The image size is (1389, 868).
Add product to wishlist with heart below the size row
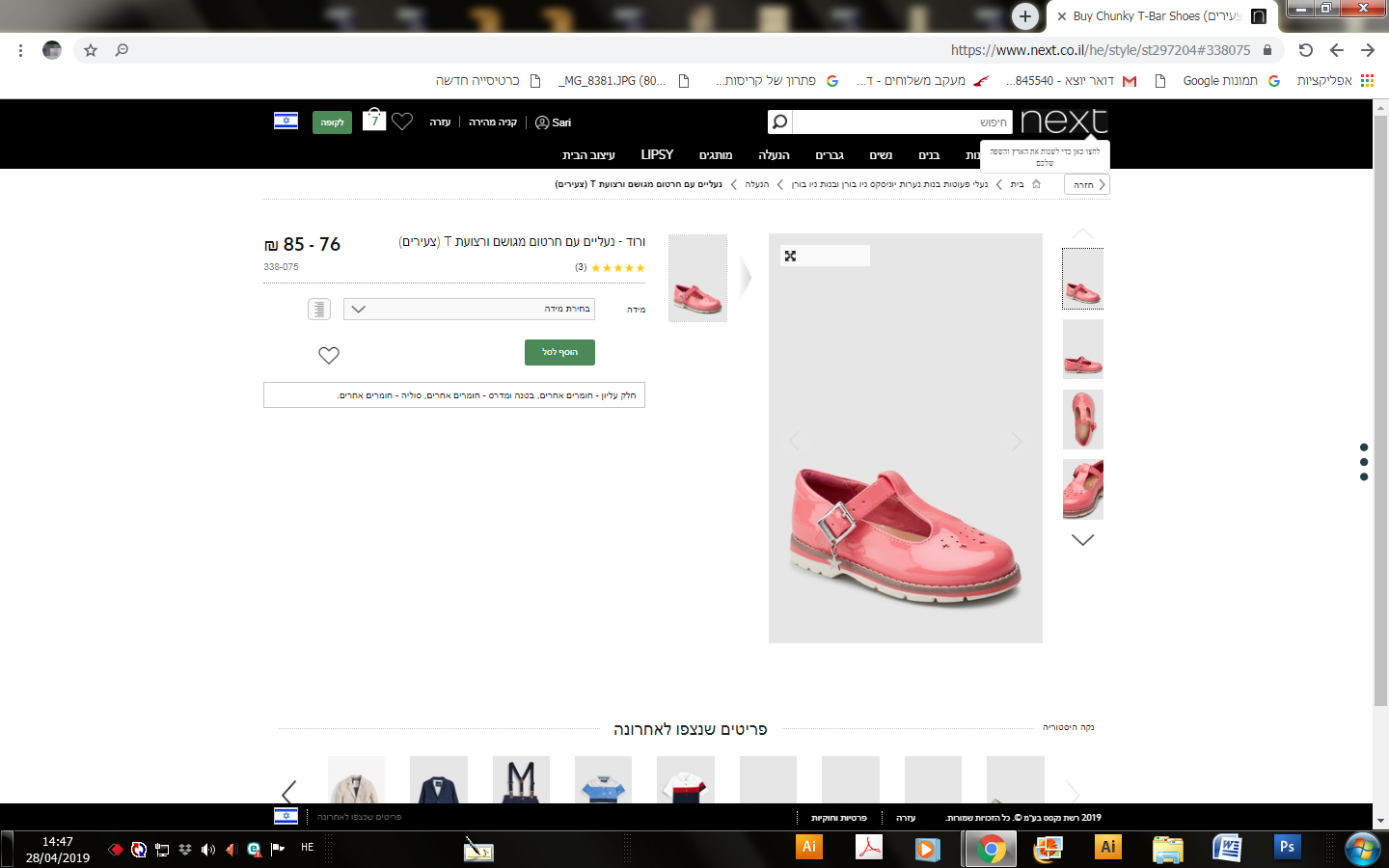pos(329,355)
